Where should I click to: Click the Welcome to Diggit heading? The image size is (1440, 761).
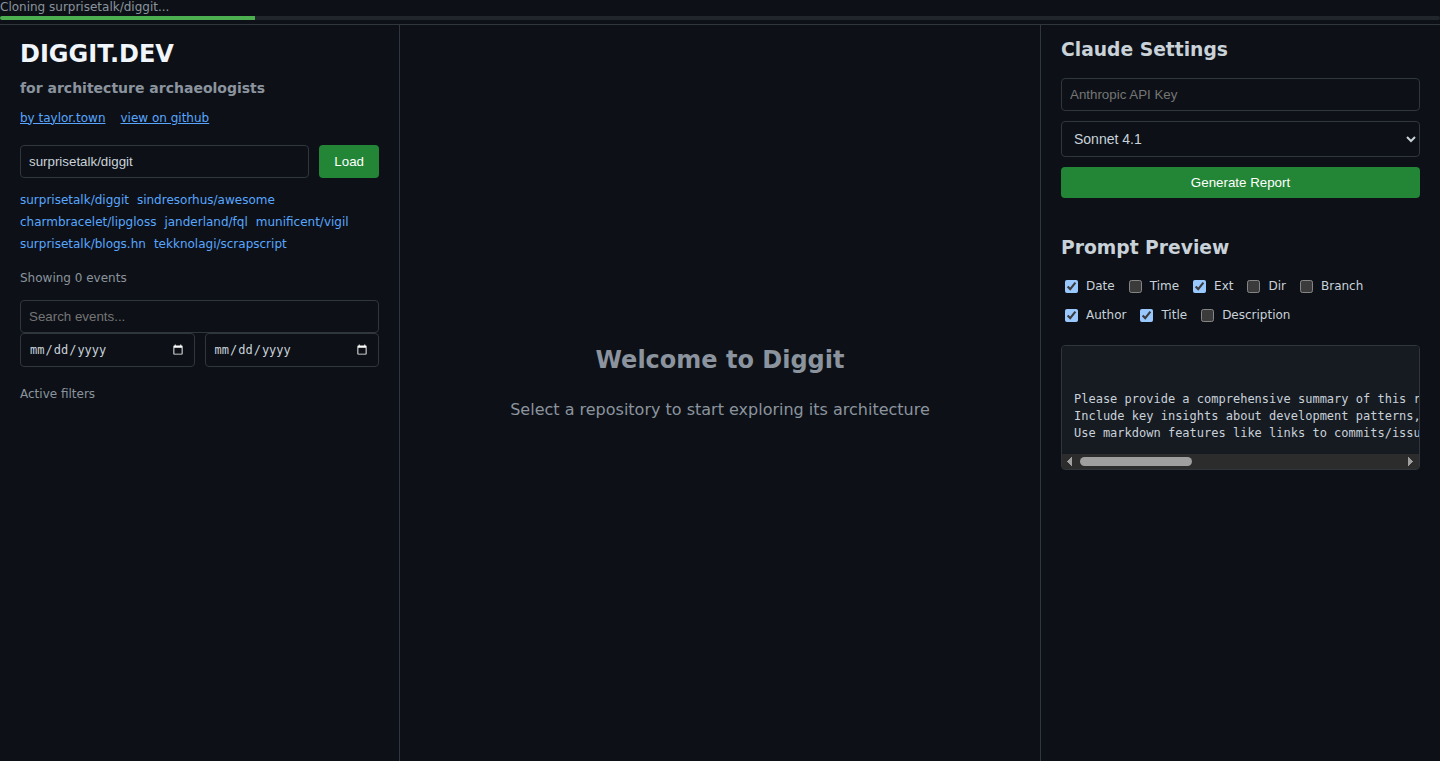[720, 359]
